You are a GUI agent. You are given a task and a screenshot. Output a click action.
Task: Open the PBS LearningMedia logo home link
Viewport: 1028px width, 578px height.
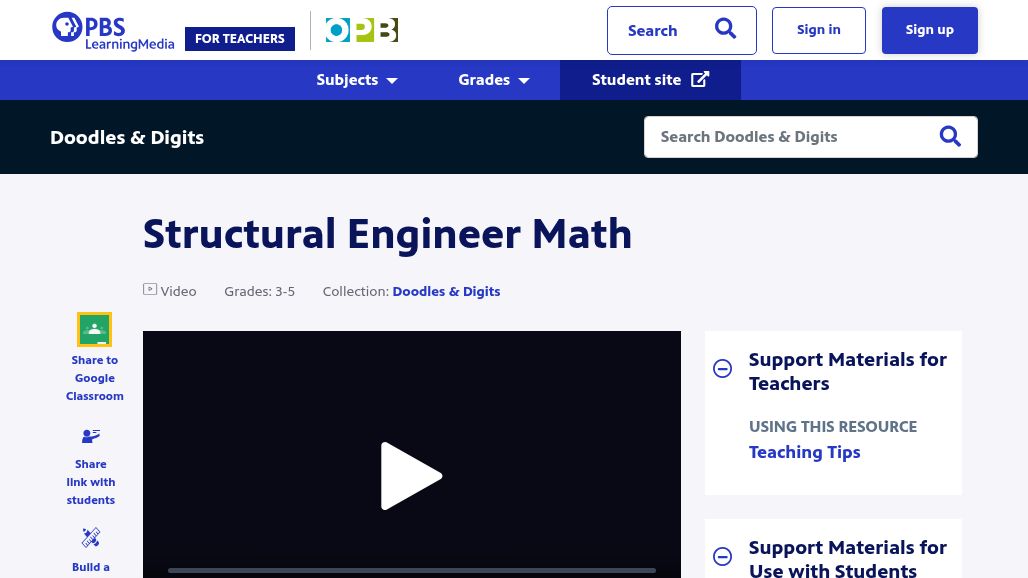(x=113, y=31)
